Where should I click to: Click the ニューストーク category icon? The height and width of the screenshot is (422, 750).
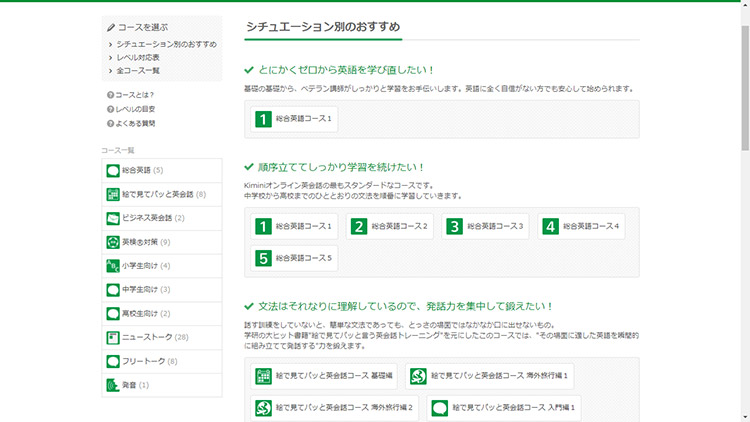point(113,338)
